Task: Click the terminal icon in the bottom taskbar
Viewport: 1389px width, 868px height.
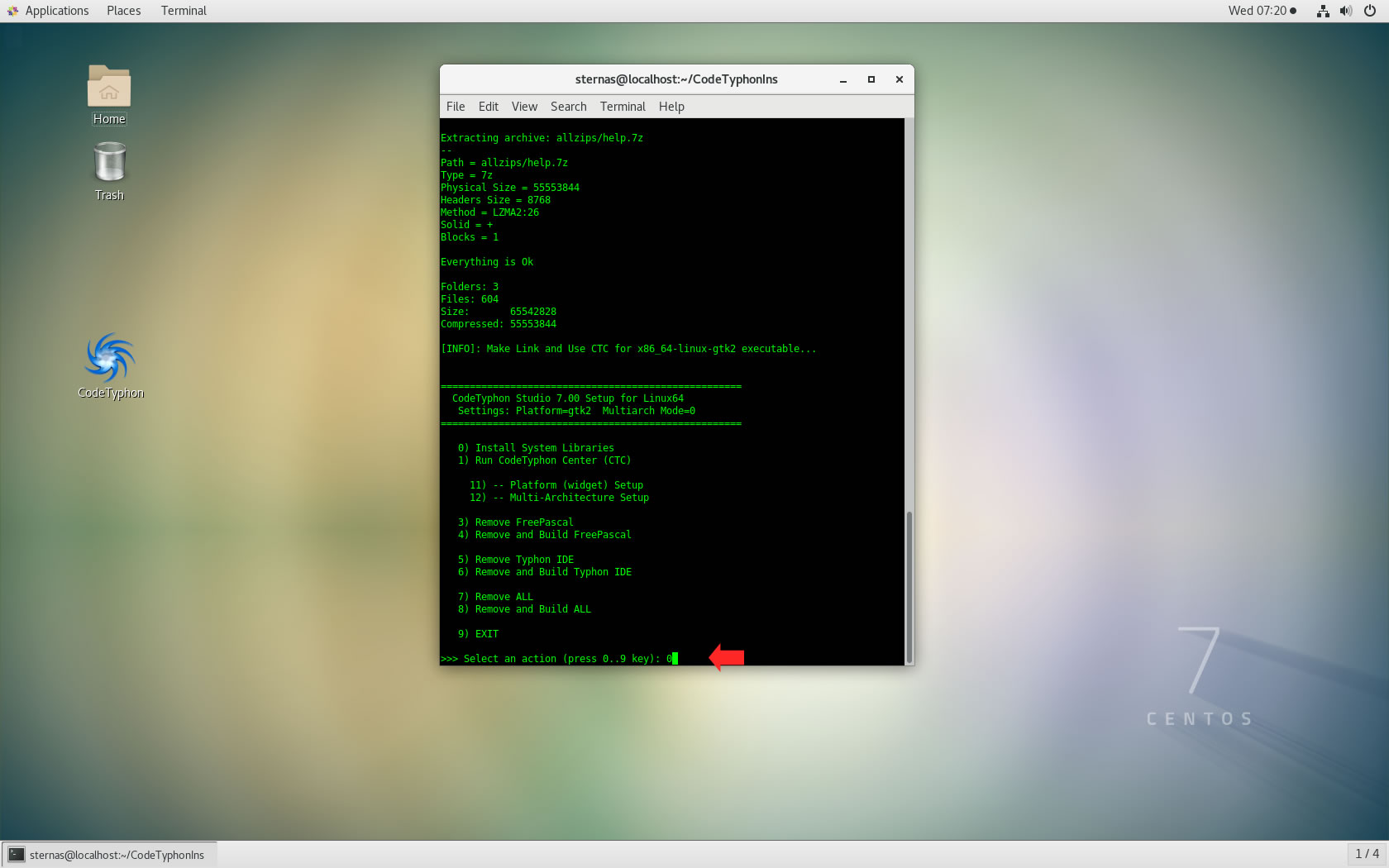Action: tap(17, 854)
